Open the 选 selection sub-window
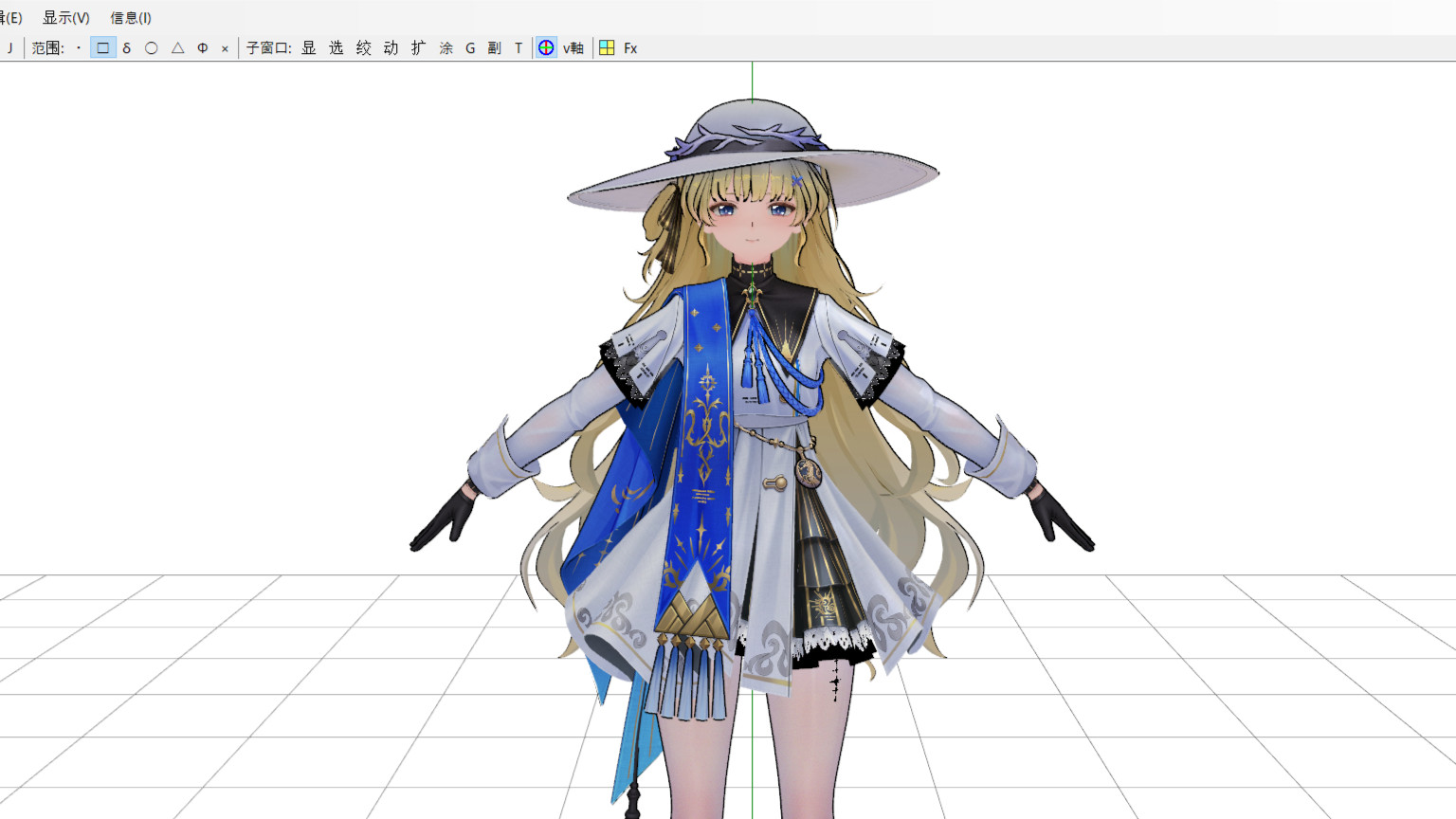Screen dimensions: 1456x819 point(337,48)
